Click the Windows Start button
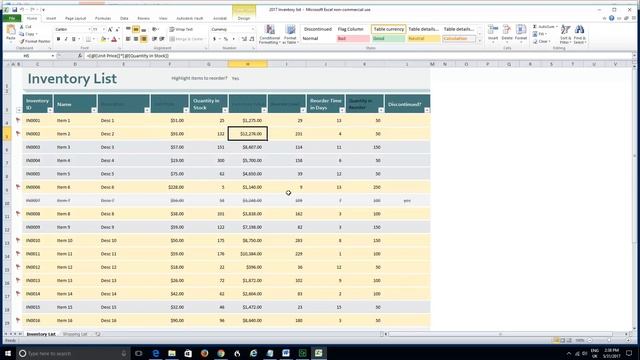This screenshot has height=360, width=640. point(8,353)
